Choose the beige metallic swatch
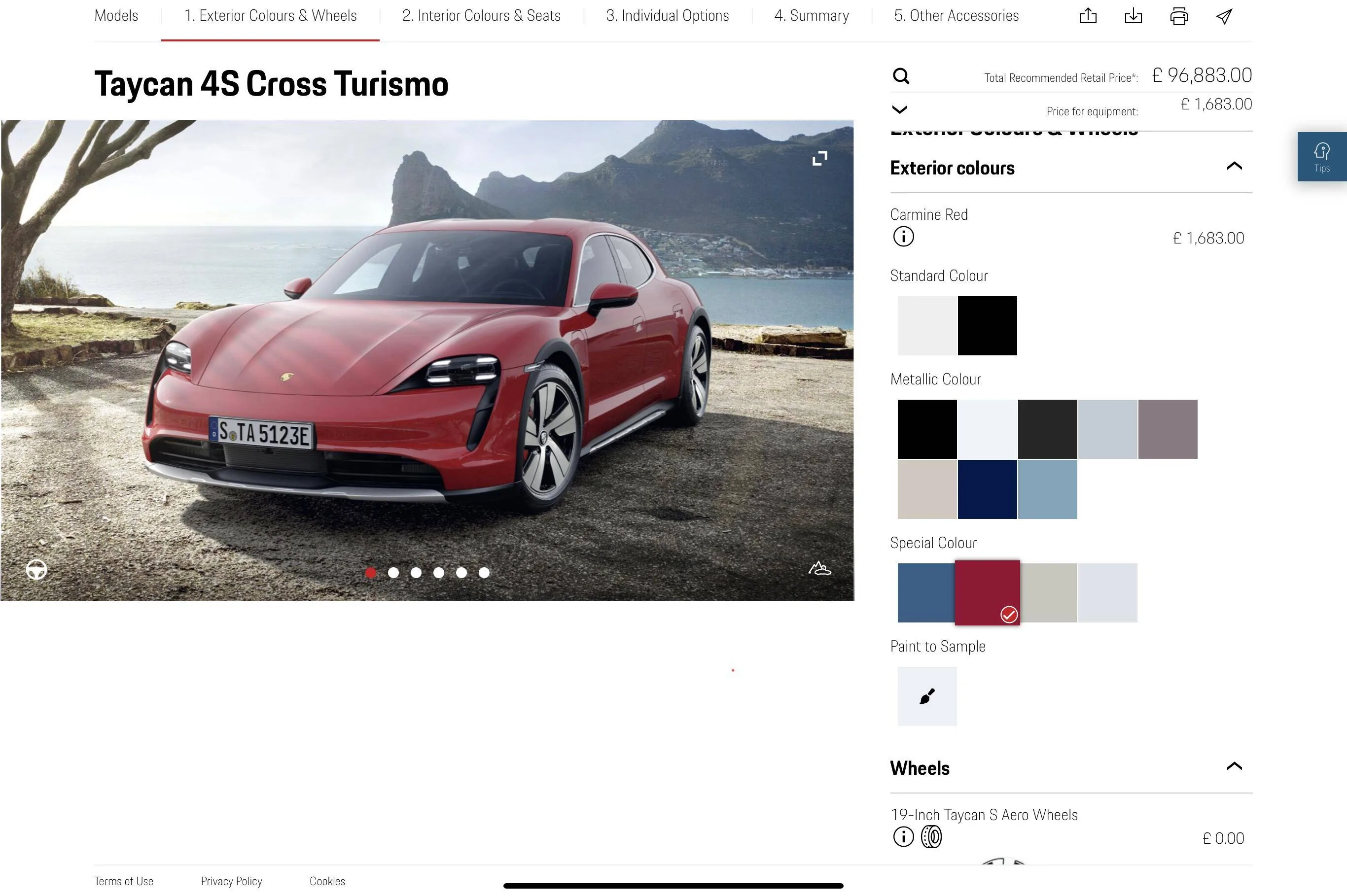1347x896 pixels. 927,490
